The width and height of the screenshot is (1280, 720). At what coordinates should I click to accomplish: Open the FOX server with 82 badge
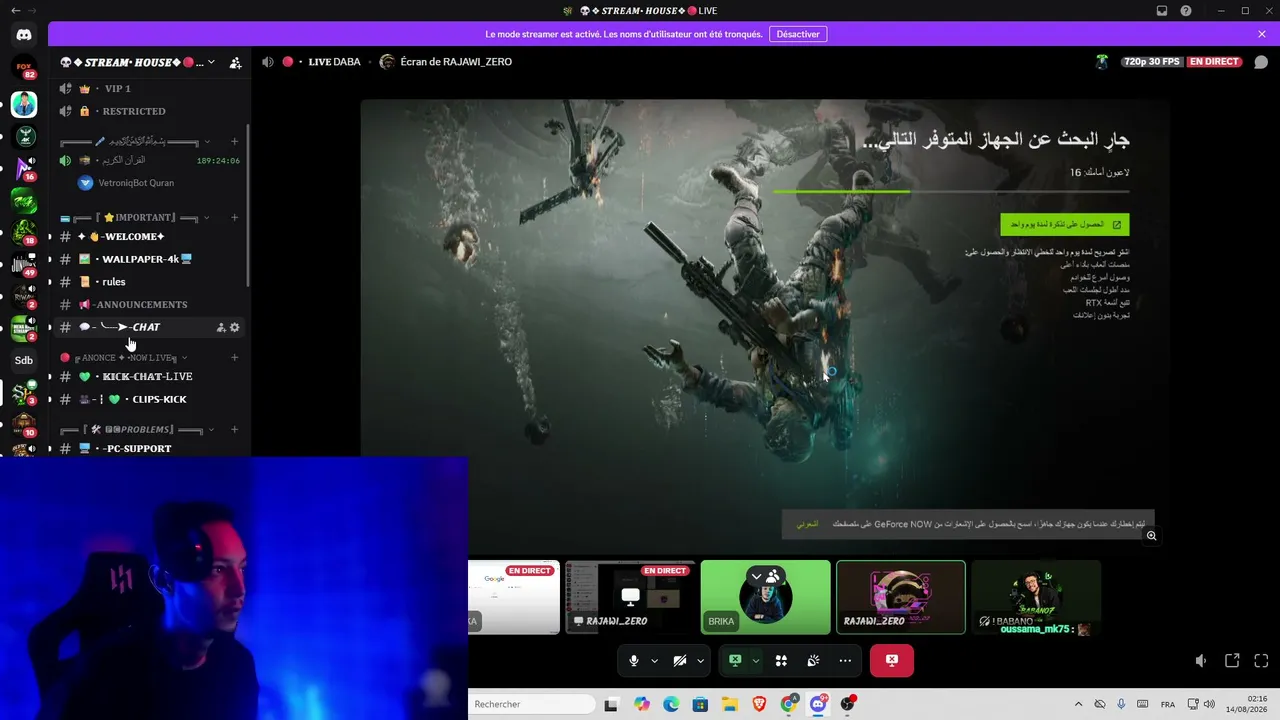pyautogui.click(x=24, y=69)
